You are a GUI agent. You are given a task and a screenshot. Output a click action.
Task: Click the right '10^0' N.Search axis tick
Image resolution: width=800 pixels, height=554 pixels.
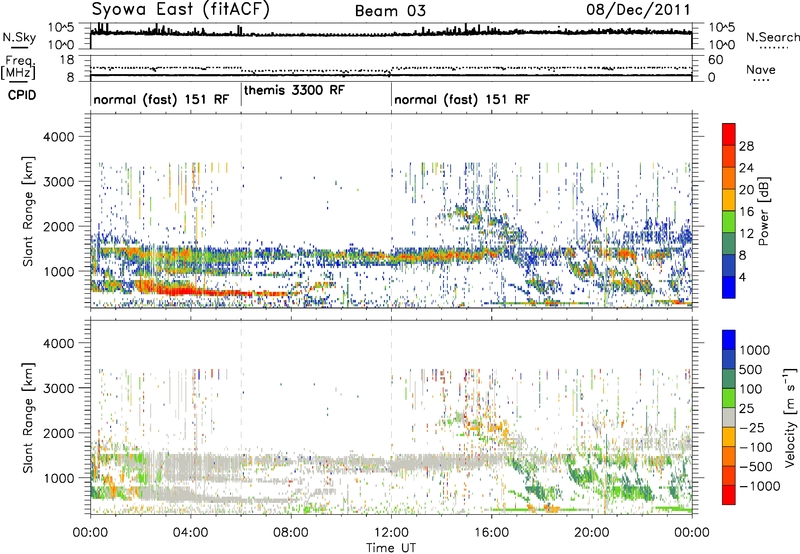coord(722,44)
